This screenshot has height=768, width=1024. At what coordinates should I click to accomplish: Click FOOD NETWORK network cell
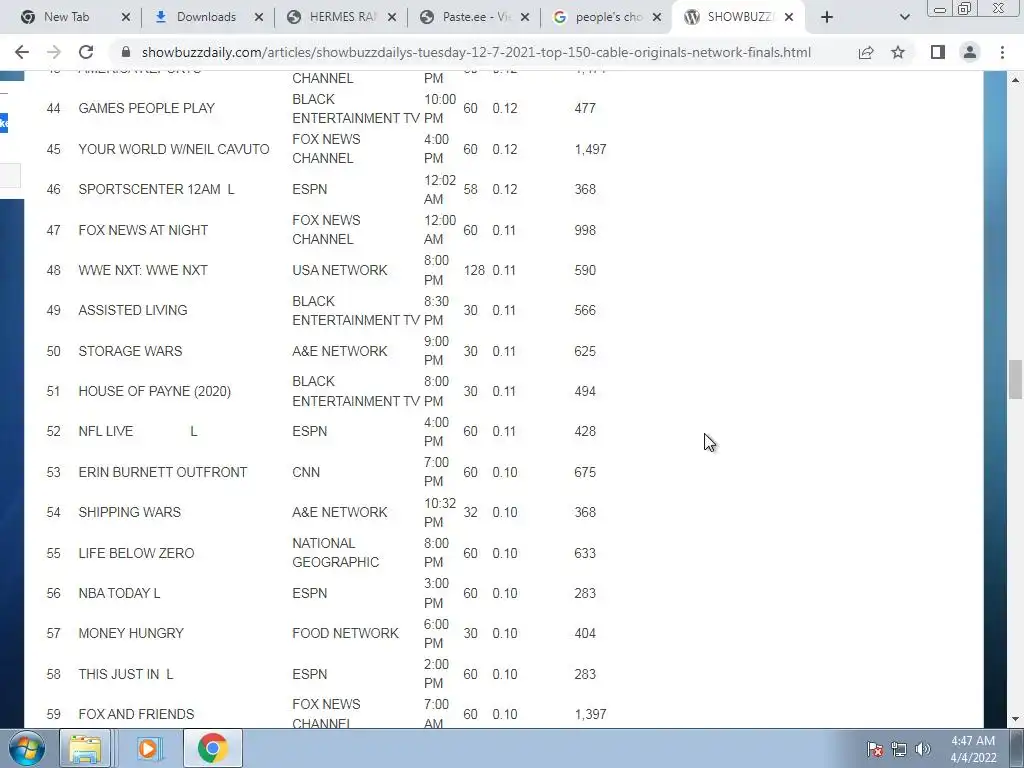tap(345, 633)
